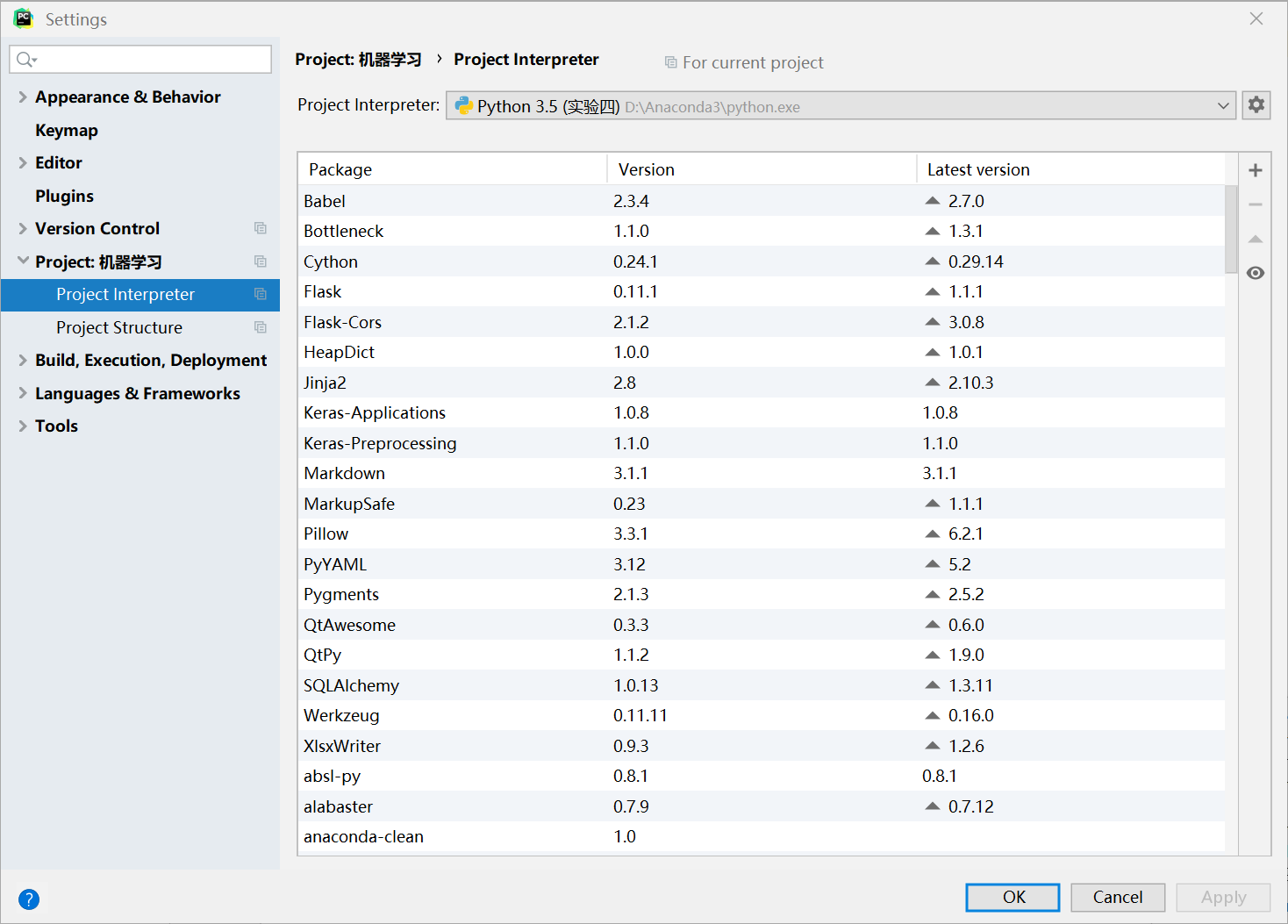1288x924 pixels.
Task: Click the blue help question mark icon
Action: tap(29, 899)
